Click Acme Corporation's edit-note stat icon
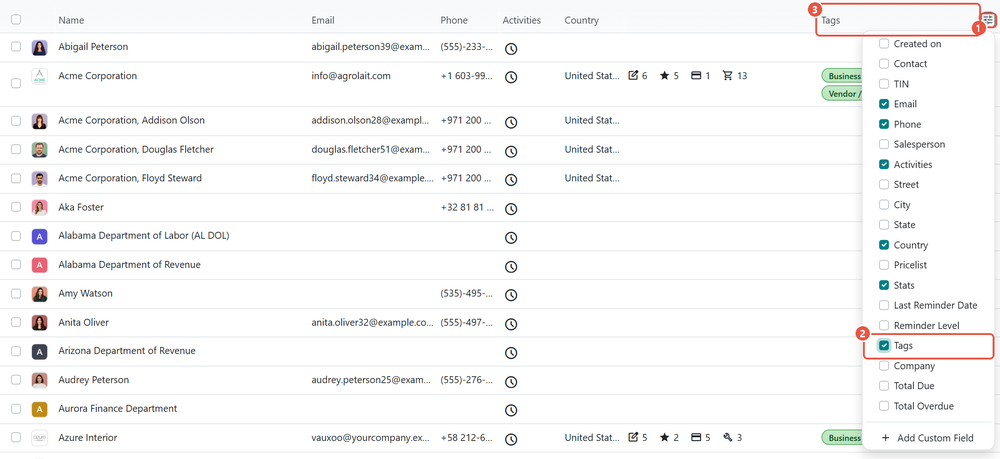Screen dimensions: 1000x459 click(633, 76)
